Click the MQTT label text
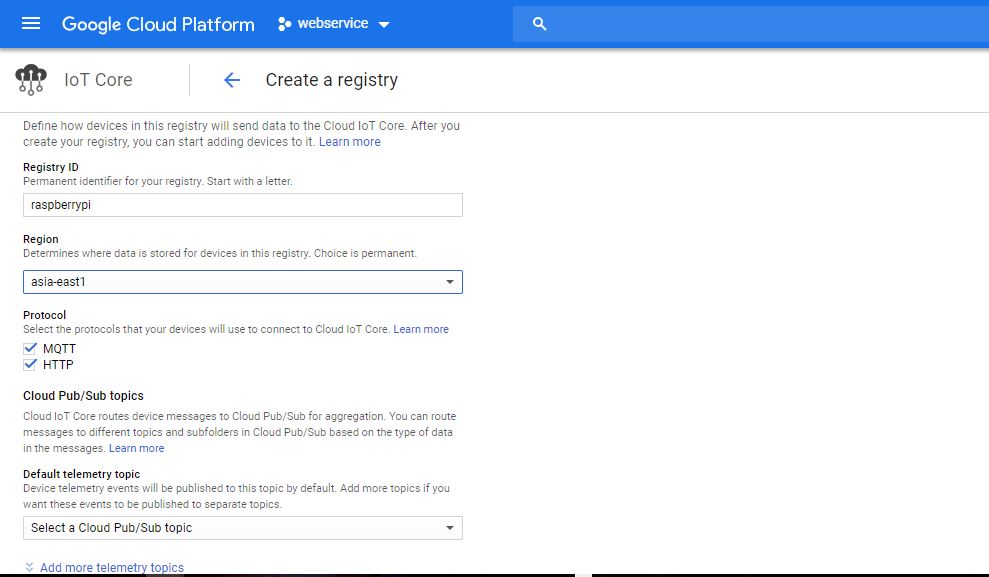The width and height of the screenshot is (989, 577). tap(59, 349)
